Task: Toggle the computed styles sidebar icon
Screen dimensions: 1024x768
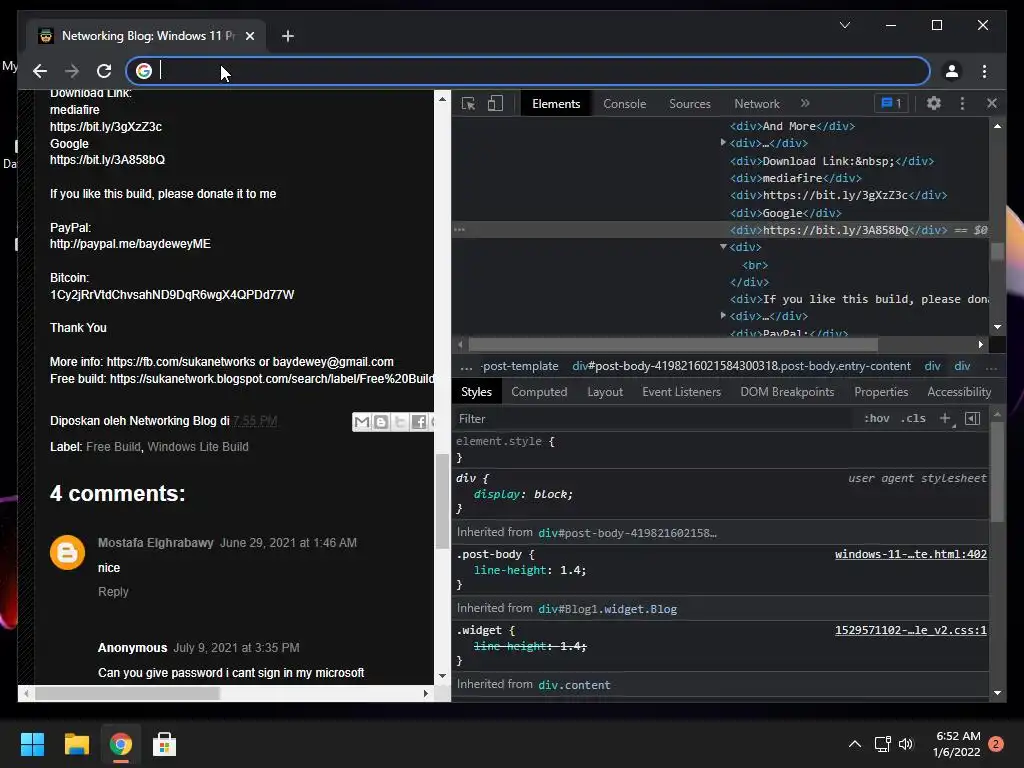Action: point(972,419)
